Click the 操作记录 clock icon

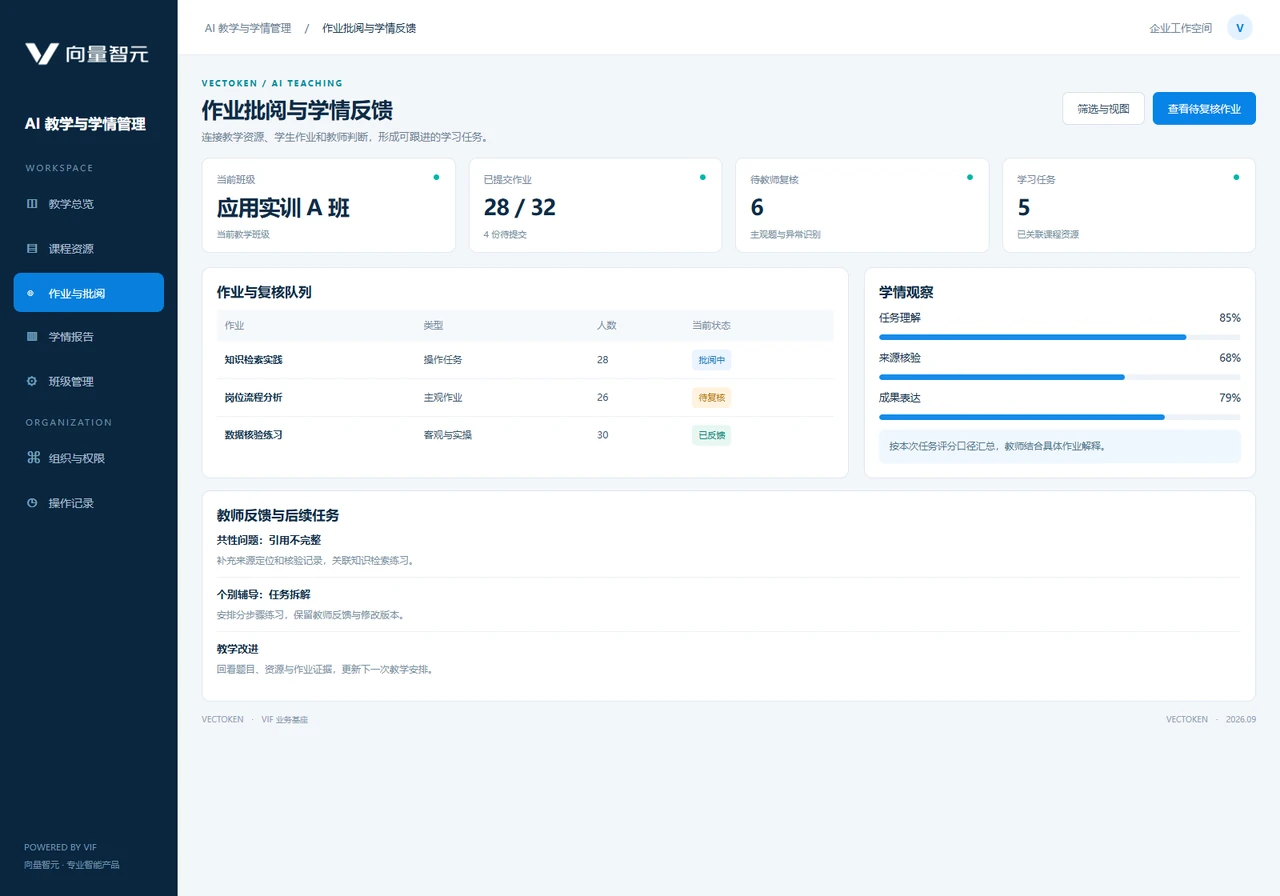[x=31, y=503]
